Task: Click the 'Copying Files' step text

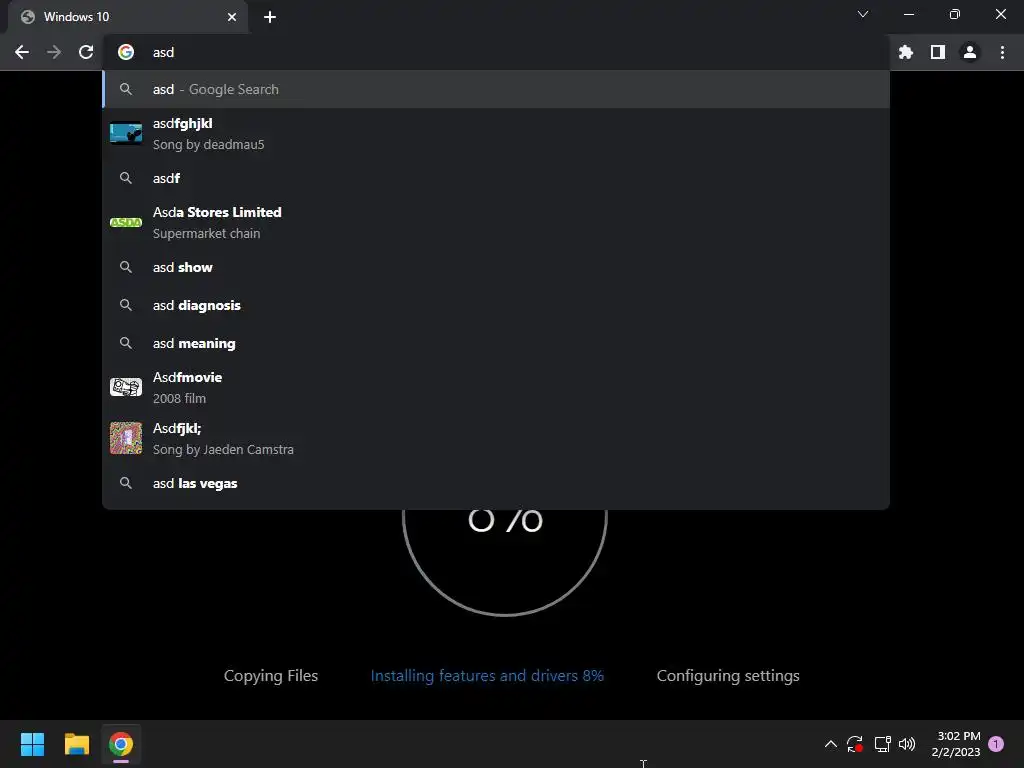Action: click(271, 676)
